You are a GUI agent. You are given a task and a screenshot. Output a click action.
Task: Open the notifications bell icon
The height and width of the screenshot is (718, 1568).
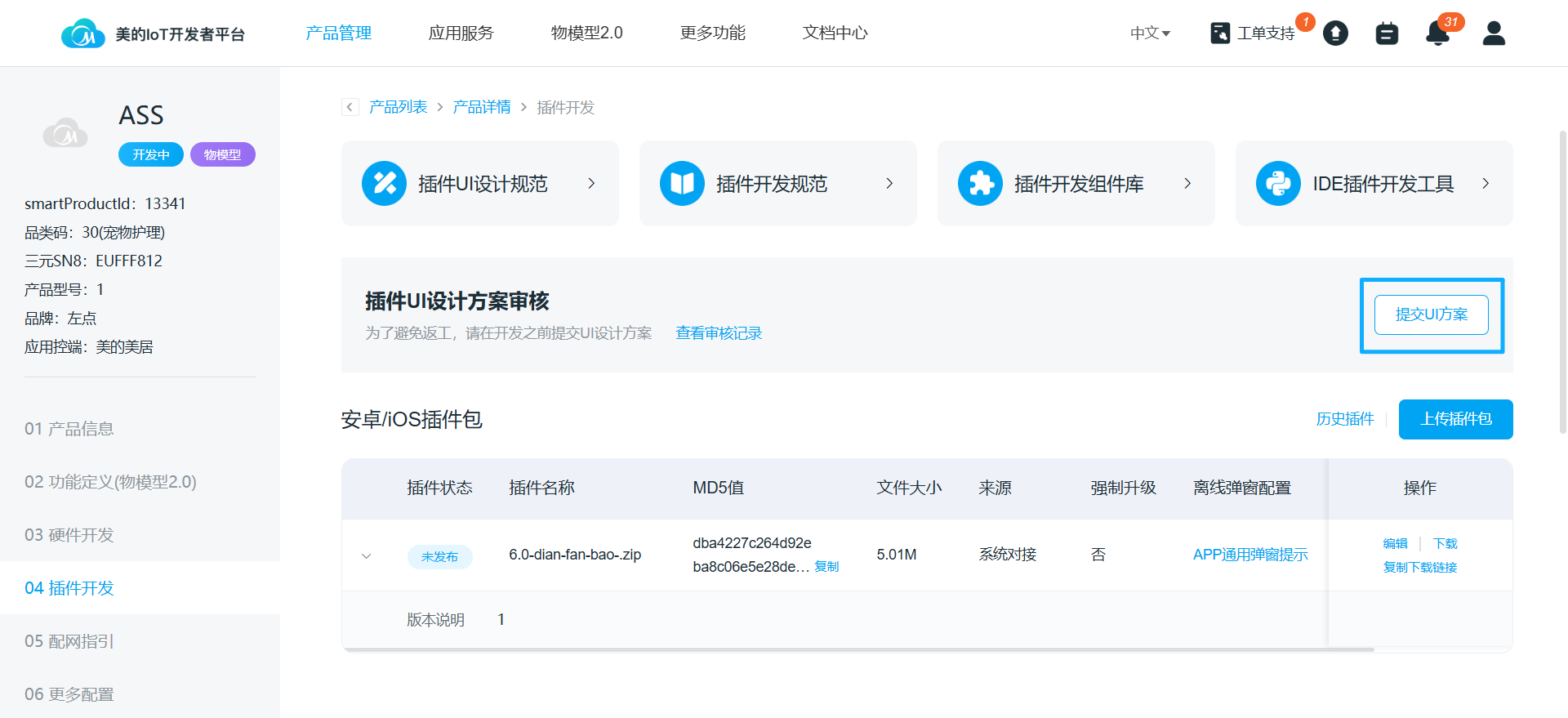click(x=1437, y=33)
